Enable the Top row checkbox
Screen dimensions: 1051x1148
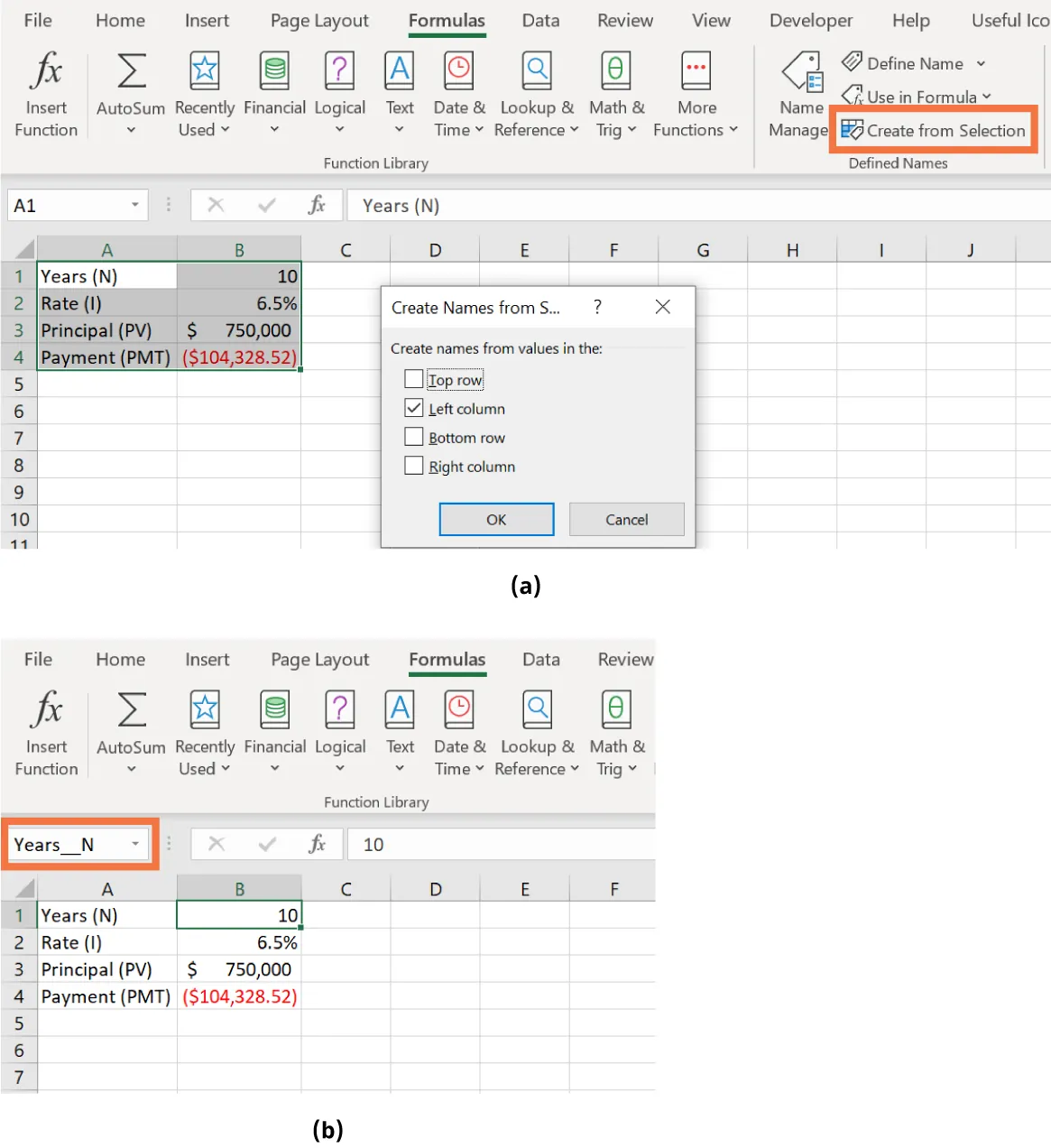click(x=414, y=379)
